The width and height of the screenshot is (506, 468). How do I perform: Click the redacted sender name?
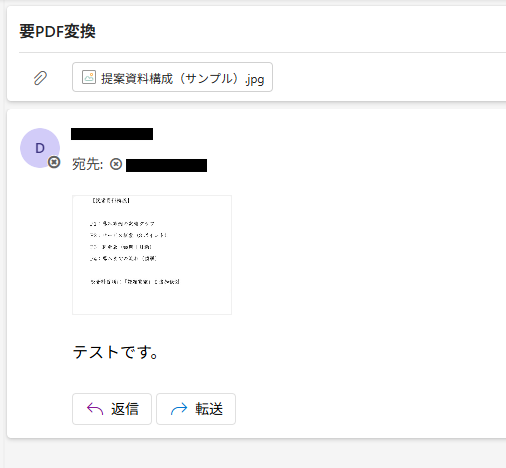tap(112, 134)
